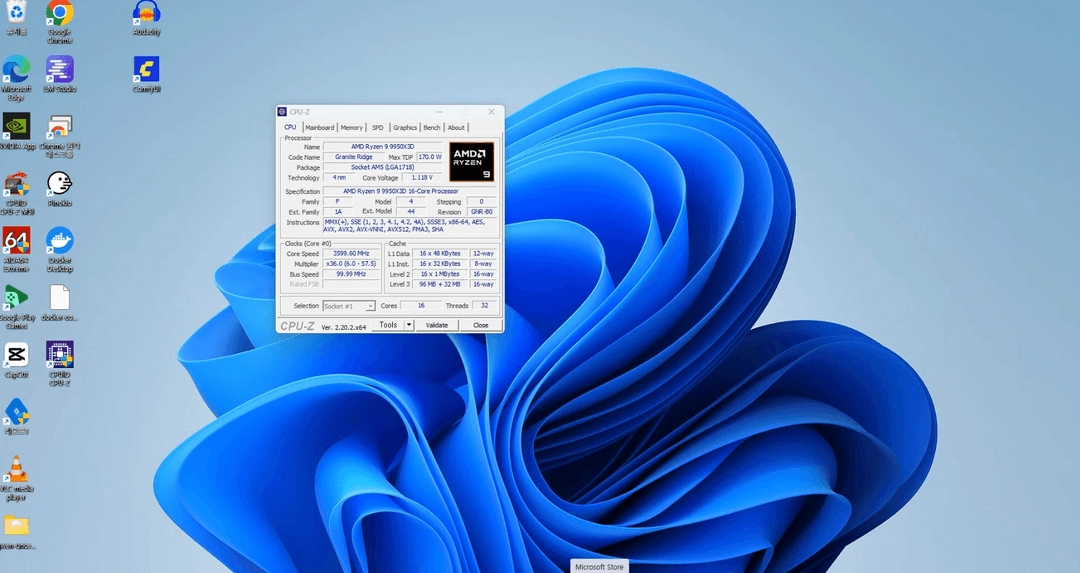Click the Name field AMD Ryzen 9 9950X3D
The height and width of the screenshot is (573, 1080).
382,147
